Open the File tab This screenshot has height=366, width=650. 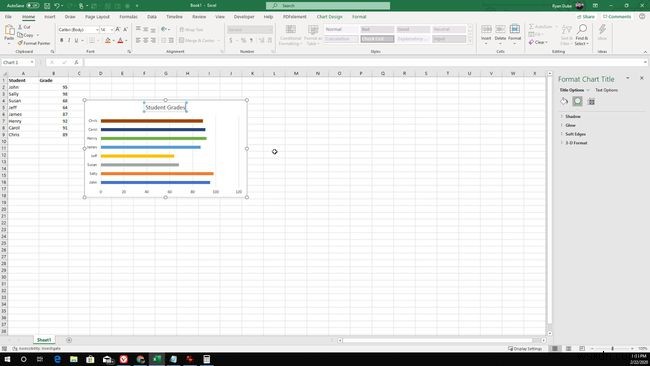[x=8, y=17]
